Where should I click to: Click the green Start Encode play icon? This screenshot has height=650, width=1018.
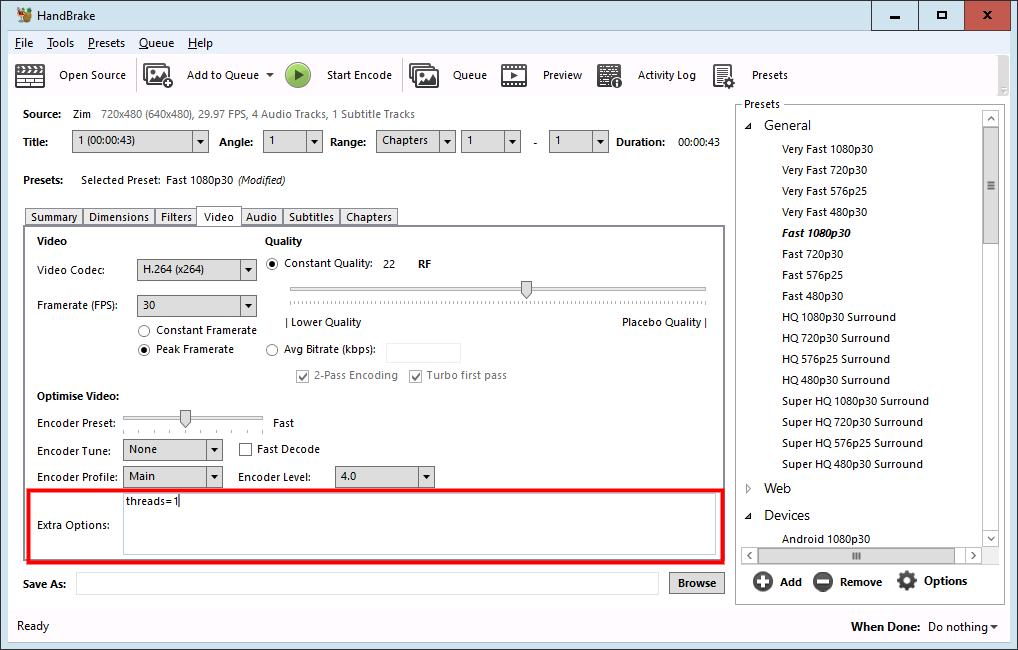pos(298,75)
